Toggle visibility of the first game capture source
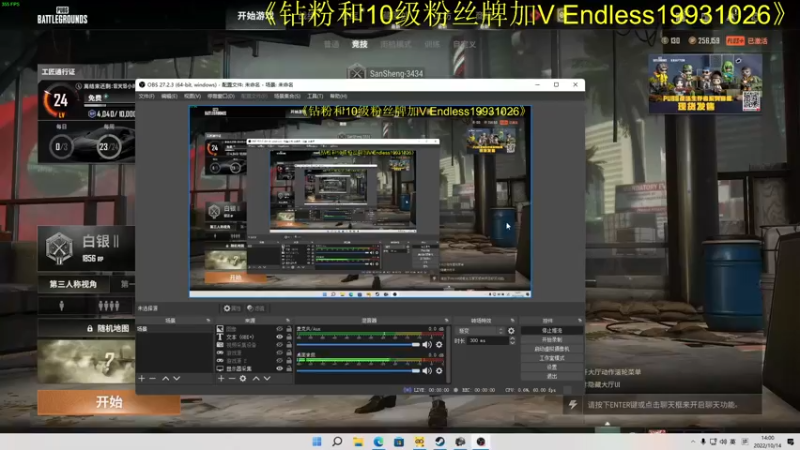The width and height of the screenshot is (800, 450). pyautogui.click(x=279, y=353)
